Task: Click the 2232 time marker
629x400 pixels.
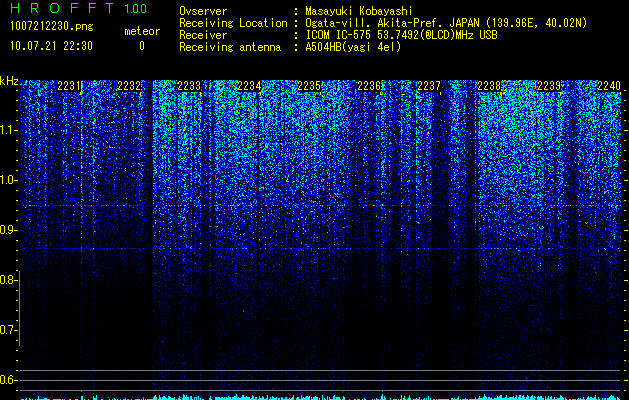Action: pos(129,86)
